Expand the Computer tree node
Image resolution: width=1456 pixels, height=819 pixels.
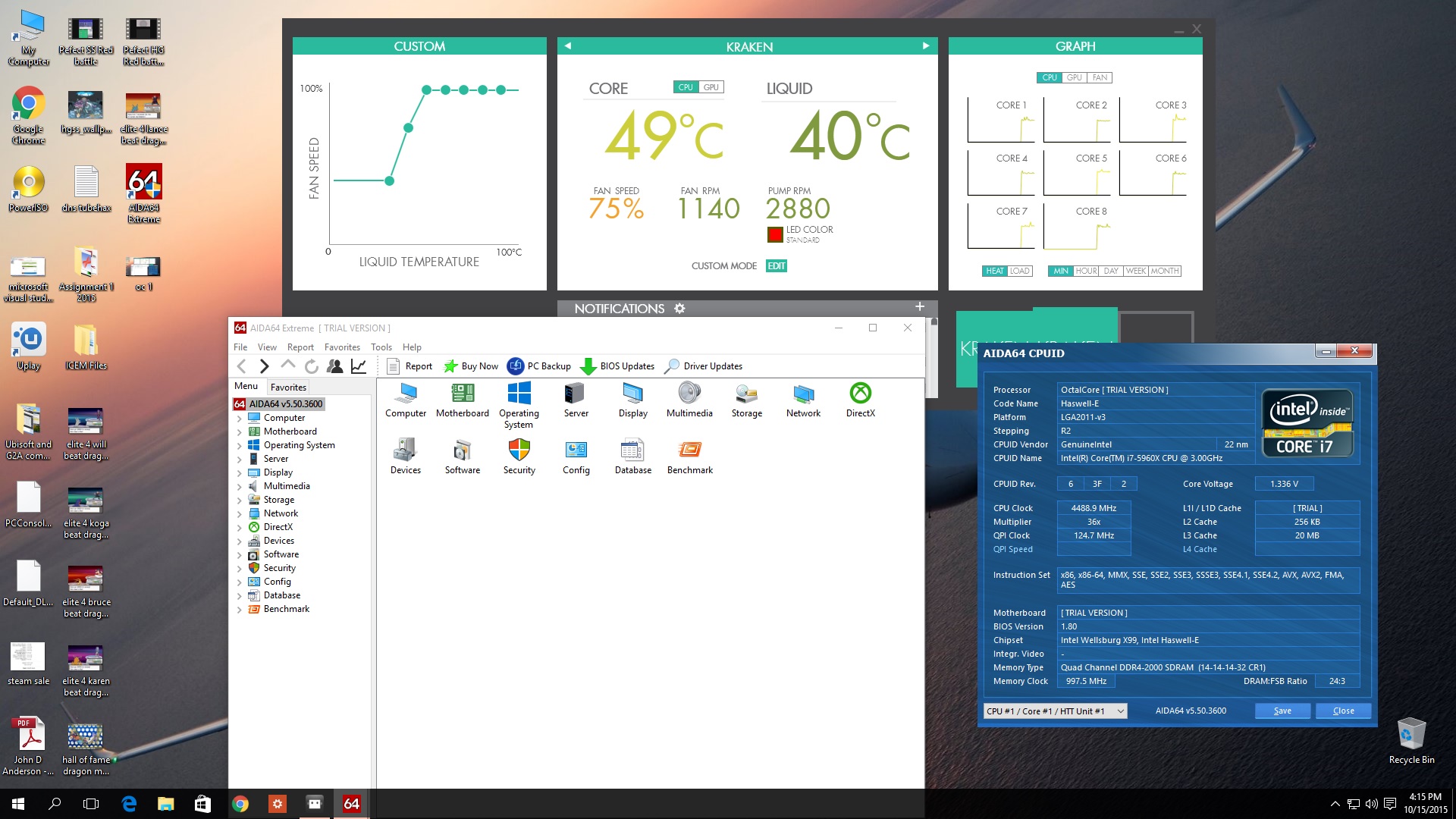(240, 419)
